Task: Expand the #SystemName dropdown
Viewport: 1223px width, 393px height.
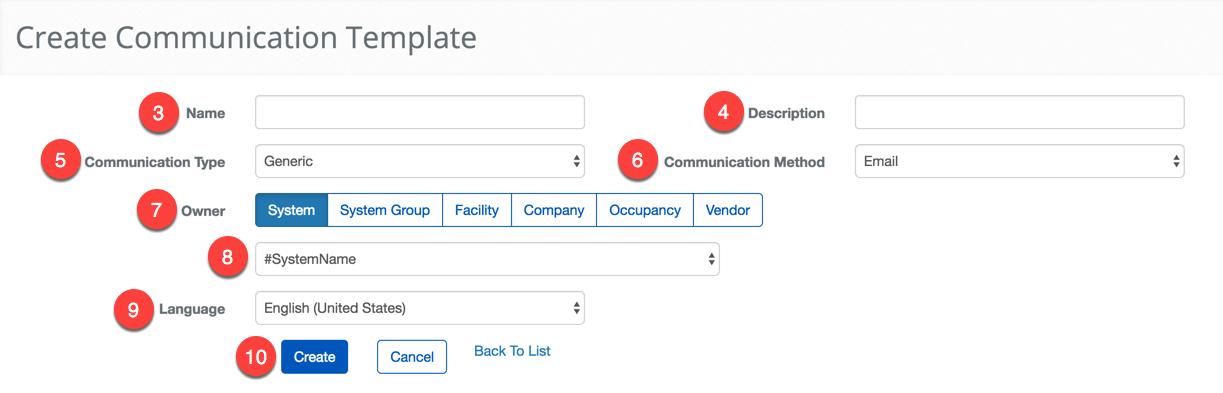Action: pos(487,259)
